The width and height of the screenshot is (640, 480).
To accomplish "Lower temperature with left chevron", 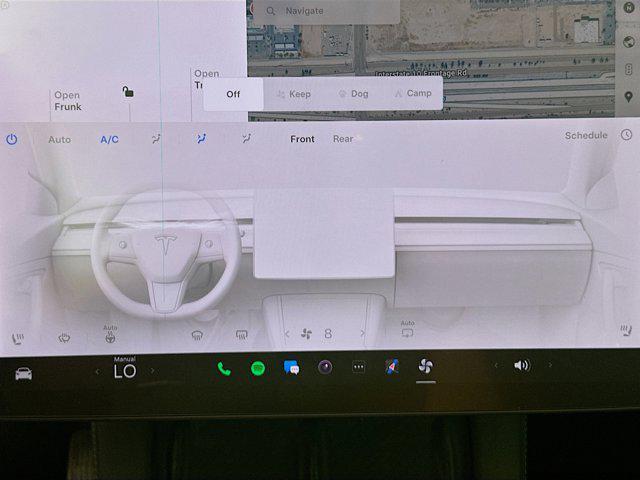I will tap(98, 371).
